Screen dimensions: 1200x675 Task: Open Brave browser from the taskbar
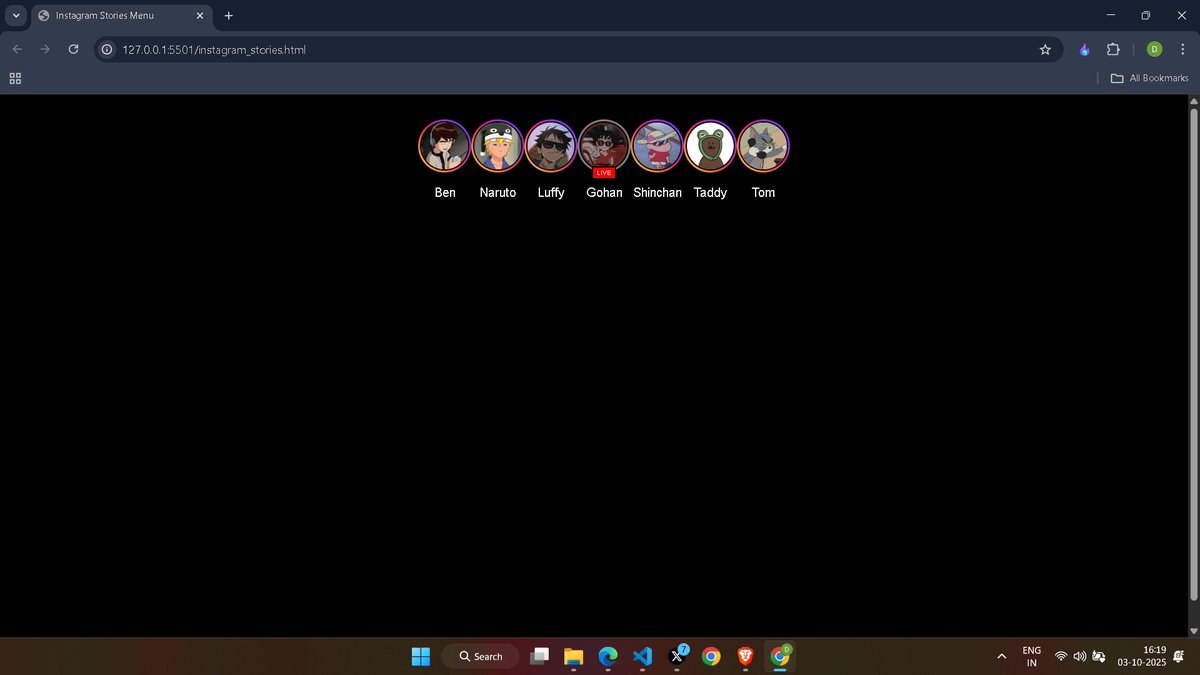click(x=745, y=656)
